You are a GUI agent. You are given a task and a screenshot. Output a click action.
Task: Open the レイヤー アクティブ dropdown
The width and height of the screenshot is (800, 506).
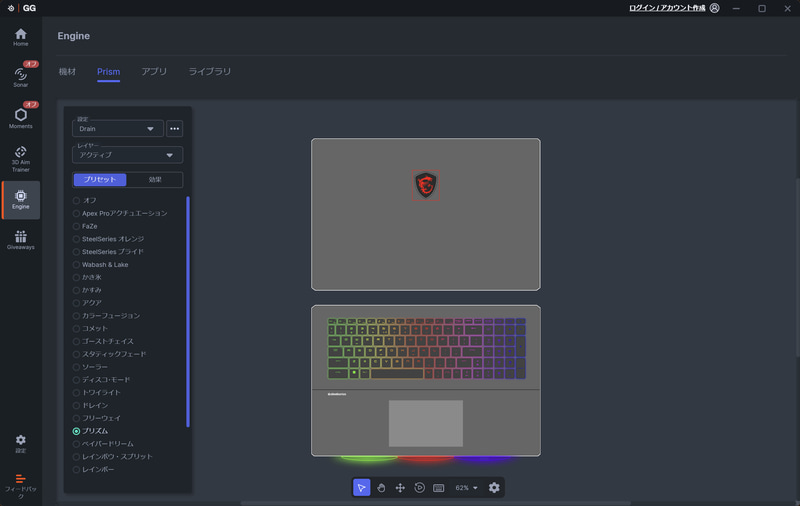pos(128,155)
